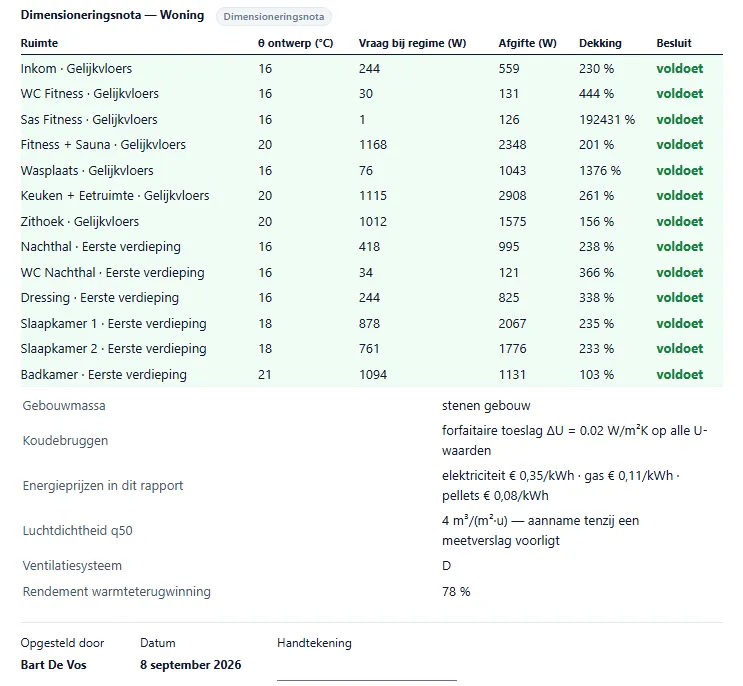
Task: Select the forfaitaire toeslag ΔU text
Action: tap(574, 441)
